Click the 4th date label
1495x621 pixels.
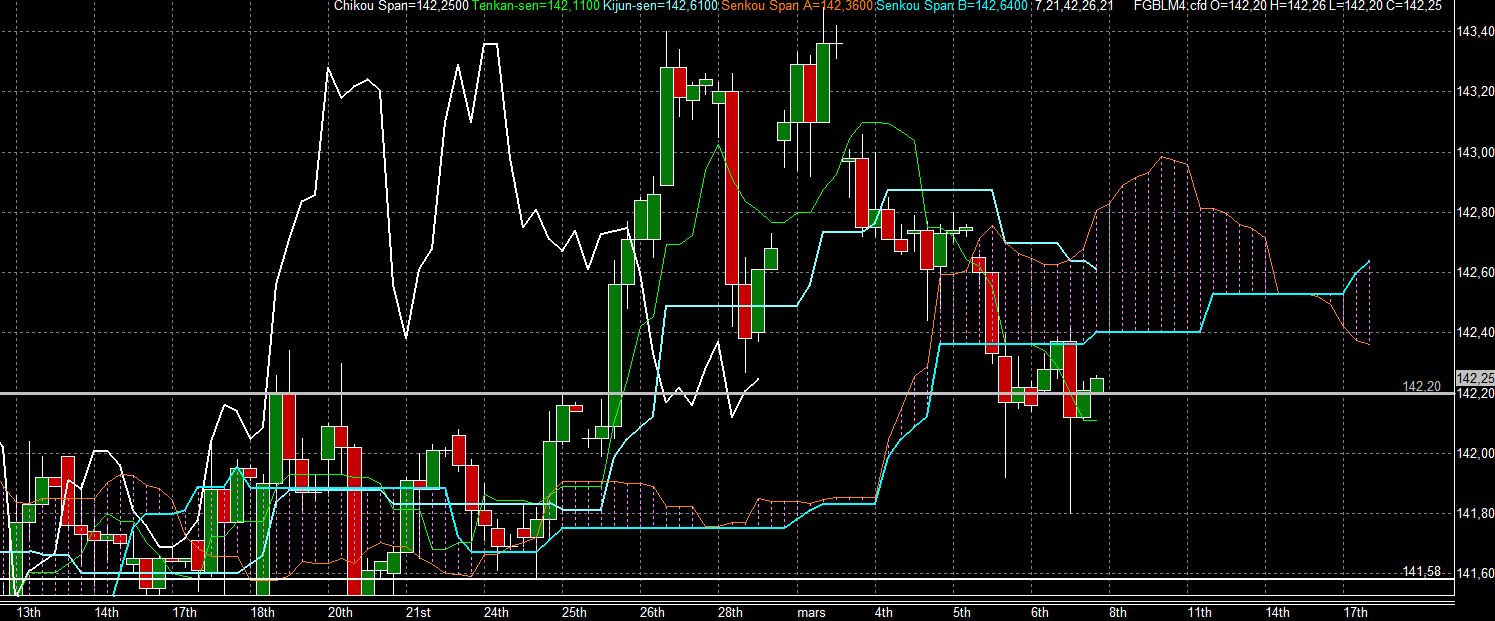(884, 612)
